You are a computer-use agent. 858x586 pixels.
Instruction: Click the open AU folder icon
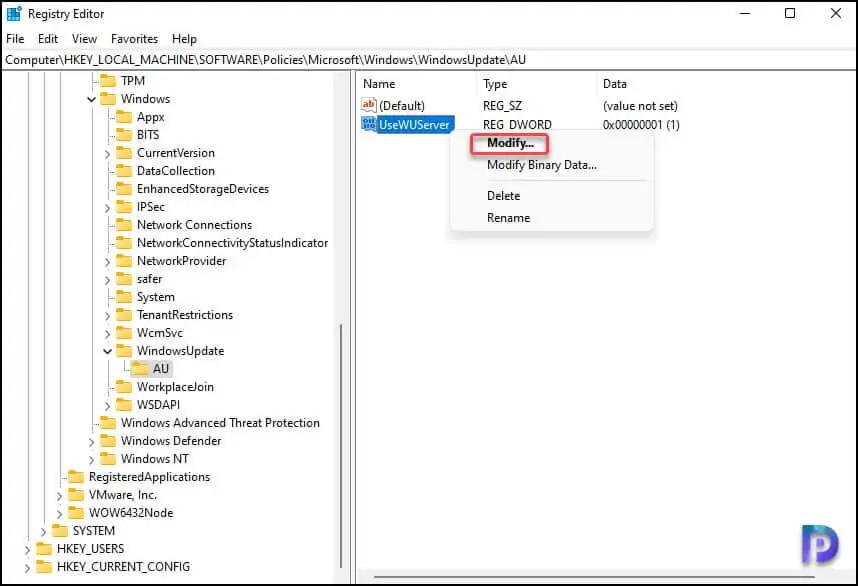pos(141,369)
